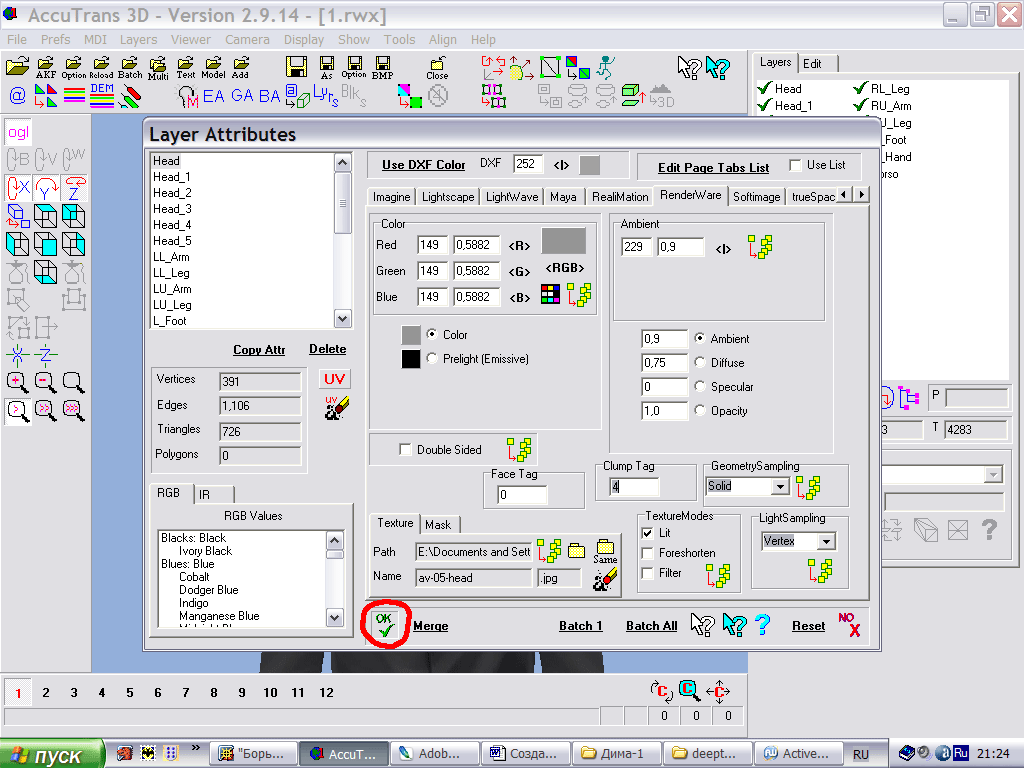
Task: Select the Color radio button
Action: click(432, 334)
